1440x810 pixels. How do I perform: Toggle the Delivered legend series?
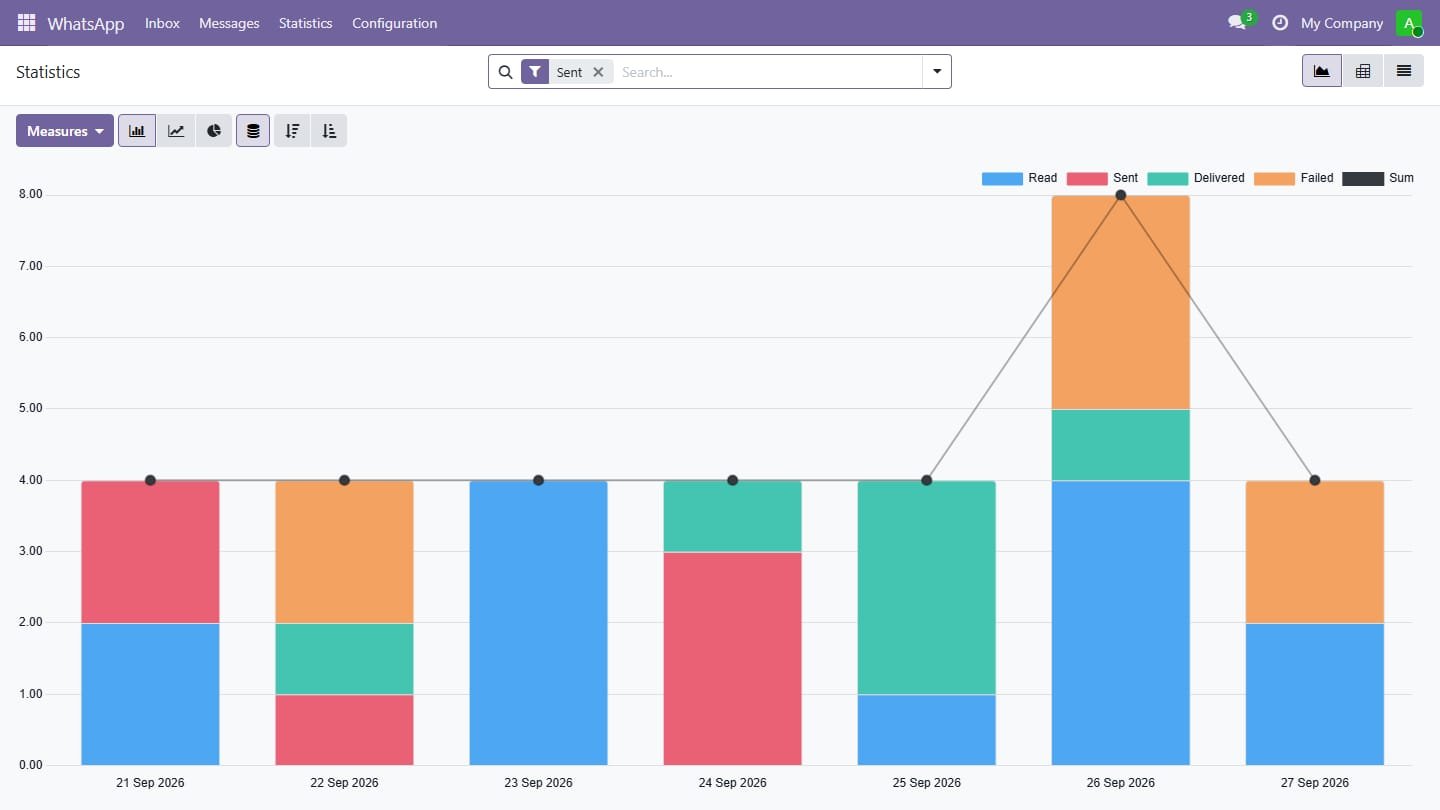coord(1196,178)
